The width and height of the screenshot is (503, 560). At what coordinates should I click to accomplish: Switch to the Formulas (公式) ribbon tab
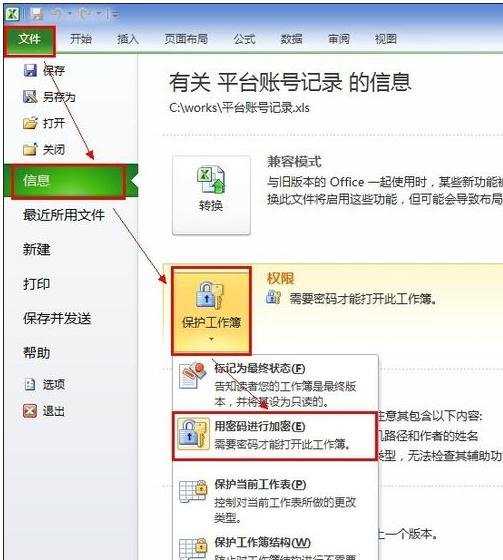[244, 39]
